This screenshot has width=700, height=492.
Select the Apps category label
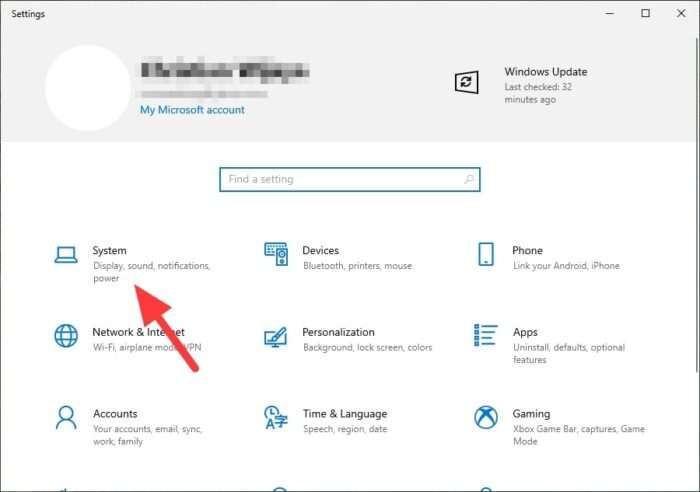525,333
